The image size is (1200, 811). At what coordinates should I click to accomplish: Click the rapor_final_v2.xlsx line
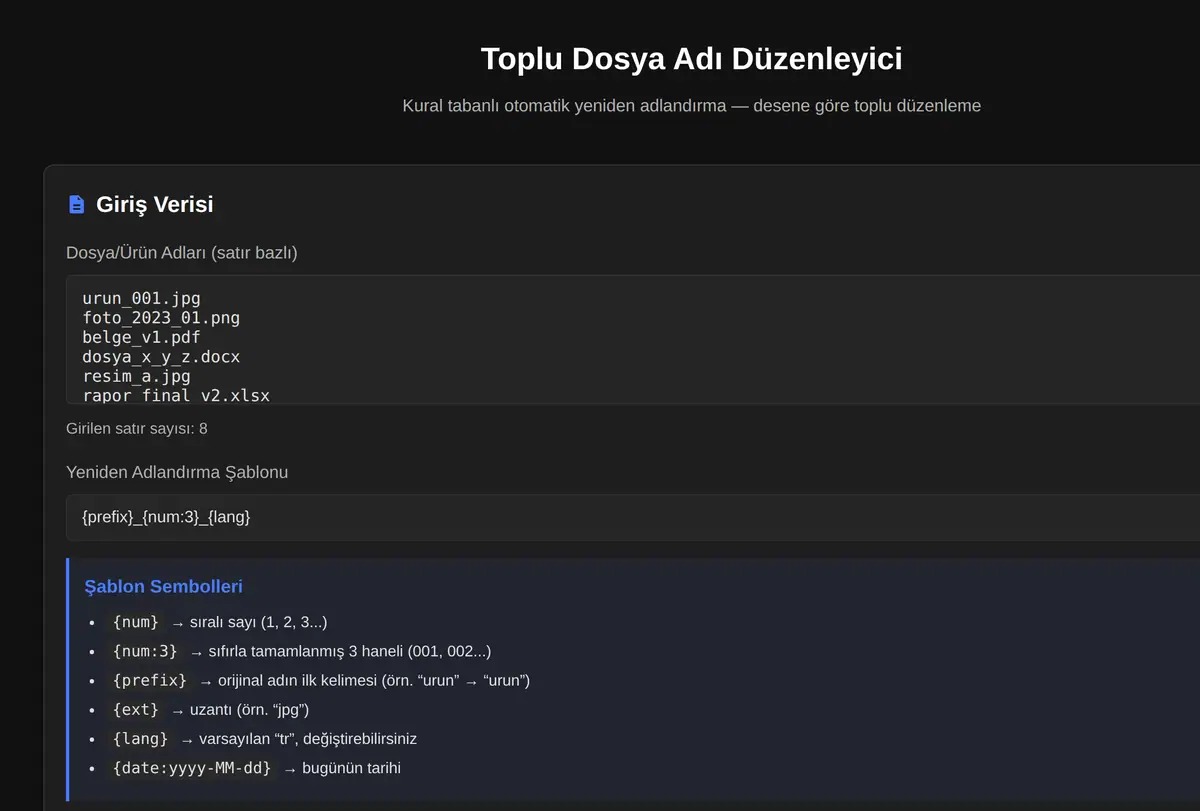pos(176,395)
